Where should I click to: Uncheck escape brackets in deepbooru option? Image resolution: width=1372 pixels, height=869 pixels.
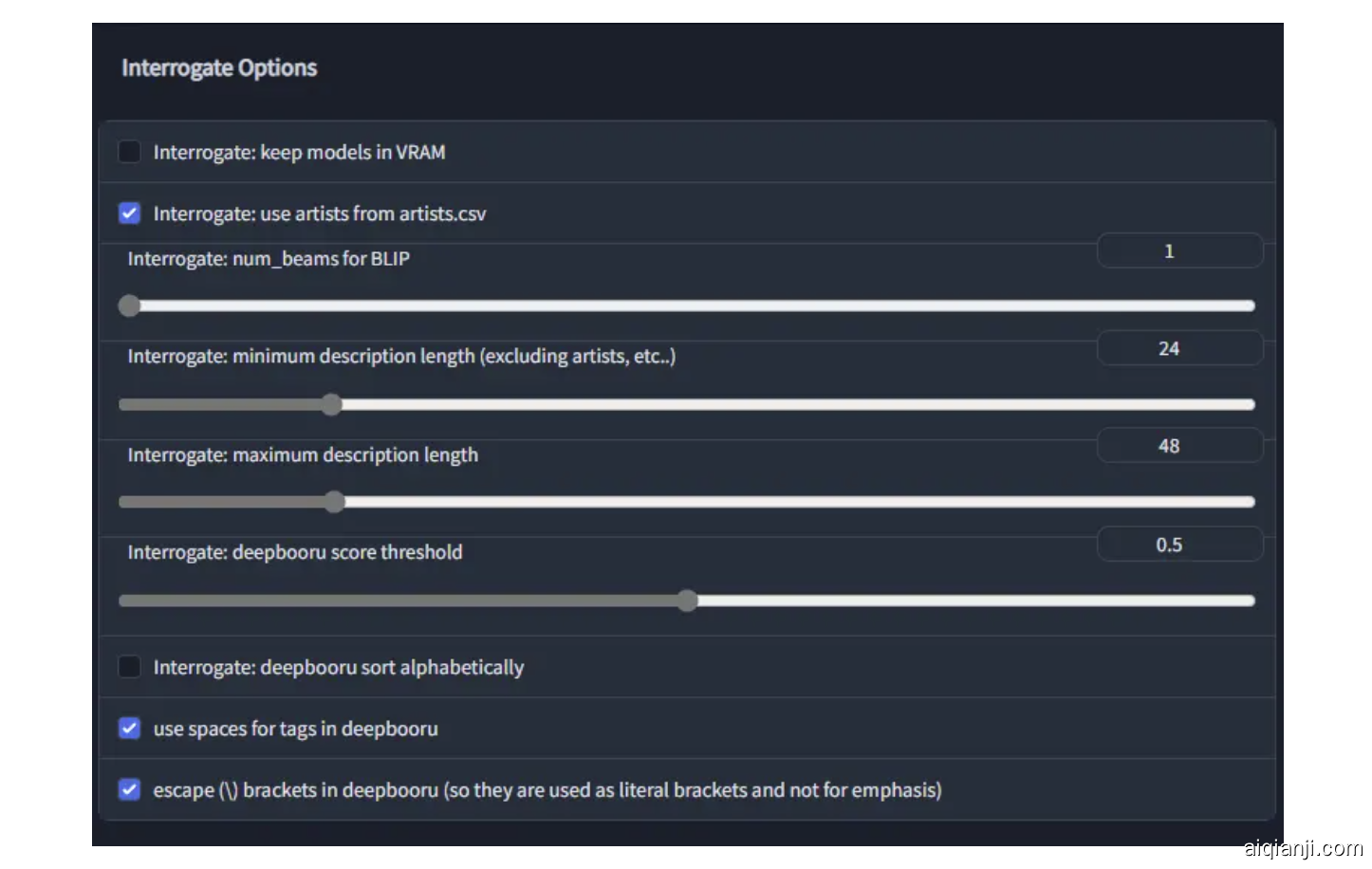pos(129,789)
